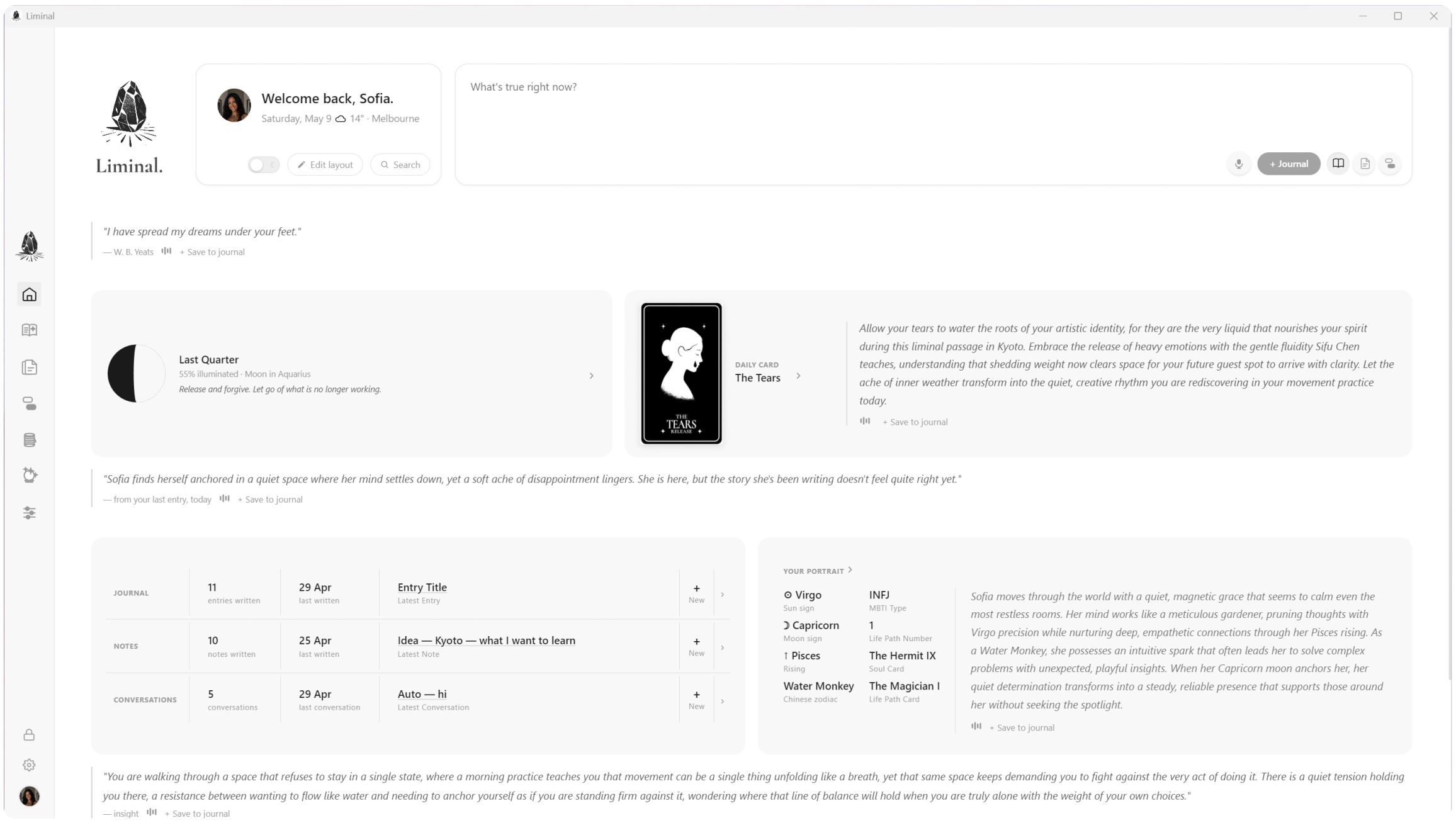Click the '11 entries written' count
Viewport: 1456px width, 823px height.
coord(234,593)
